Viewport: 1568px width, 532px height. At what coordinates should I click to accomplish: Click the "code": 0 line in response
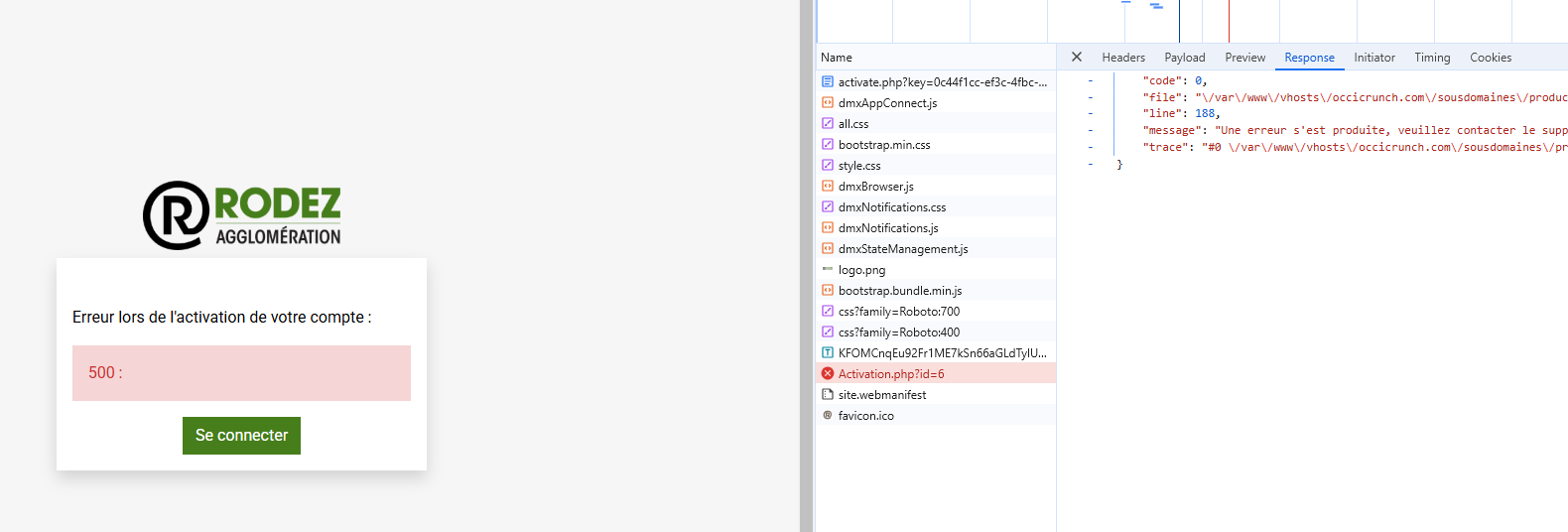point(1175,80)
